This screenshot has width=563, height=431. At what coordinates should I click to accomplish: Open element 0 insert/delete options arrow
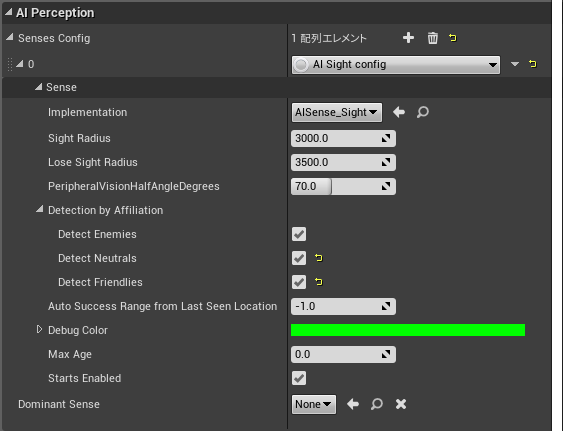coord(515,64)
